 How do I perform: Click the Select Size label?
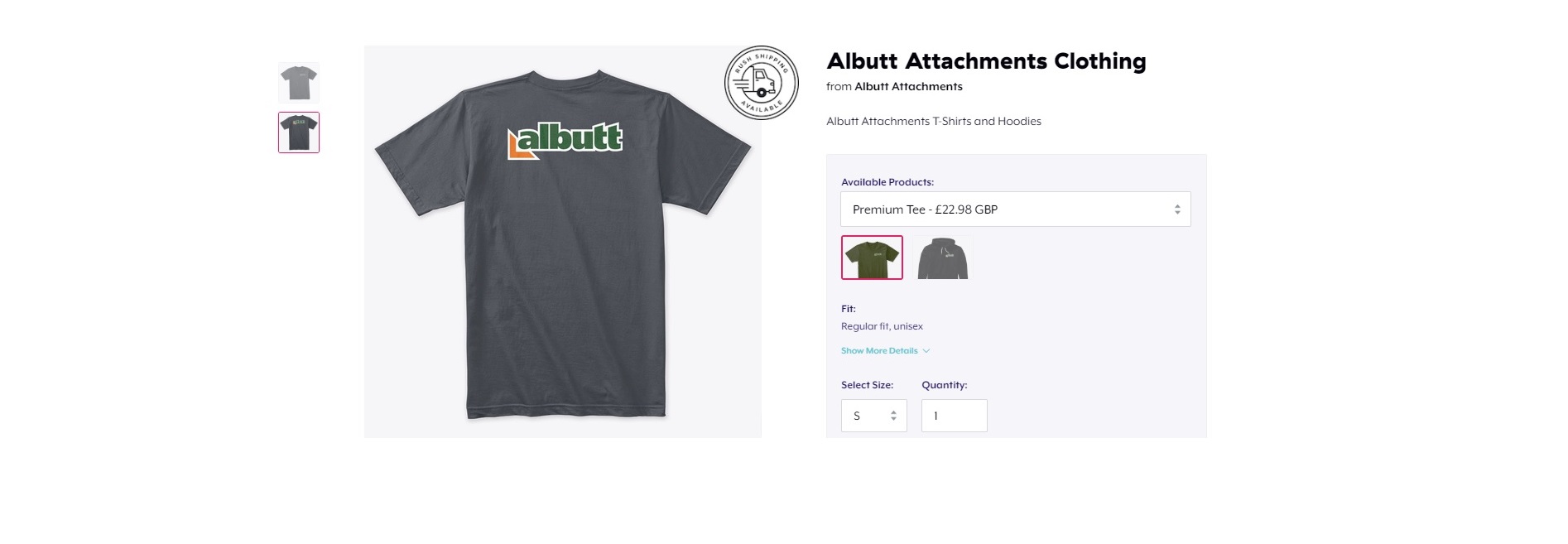click(x=867, y=385)
